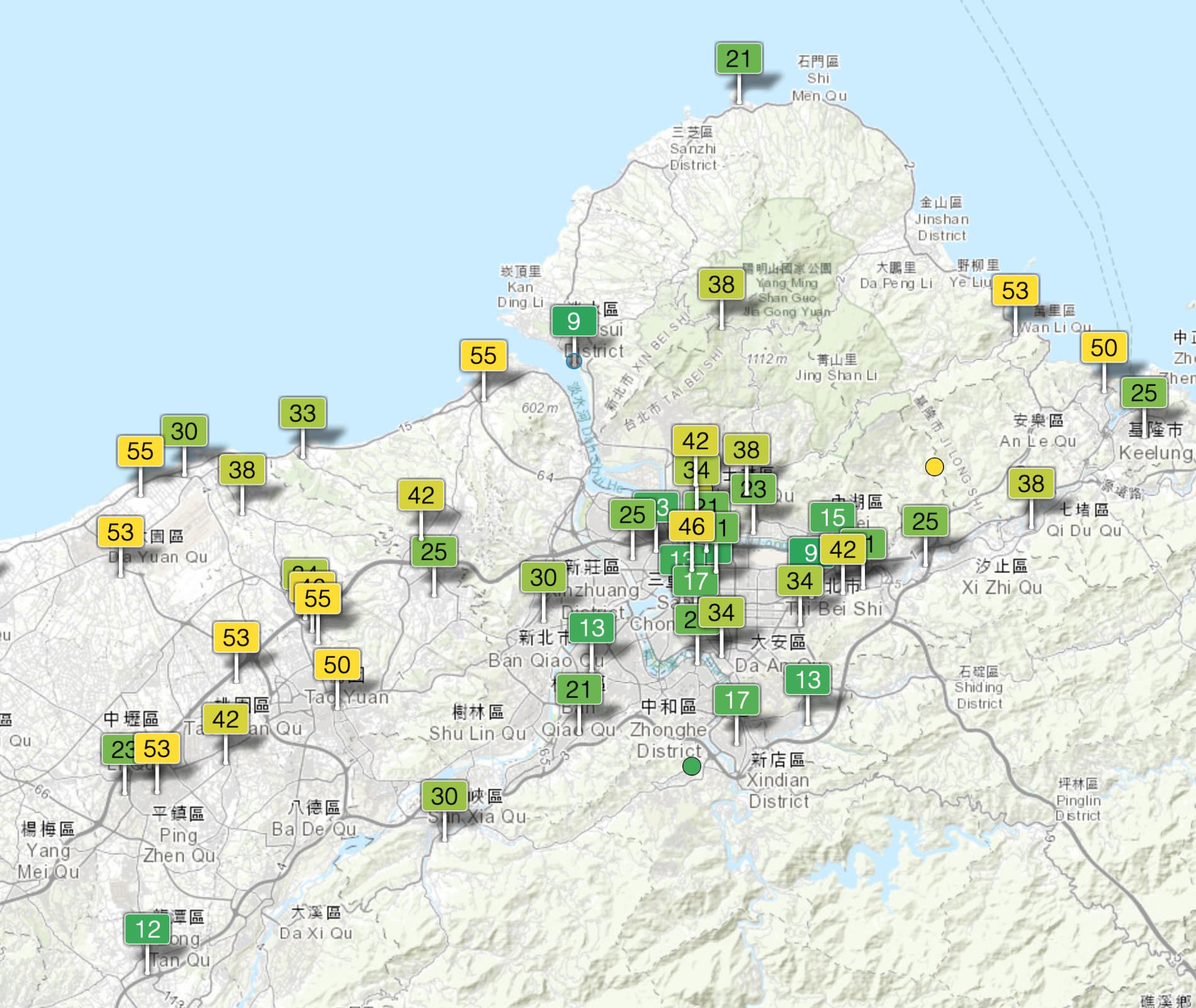The width and height of the screenshot is (1196, 1008).
Task: Click the yellow 50 marker northwest of Keelung
Action: (x=1103, y=347)
